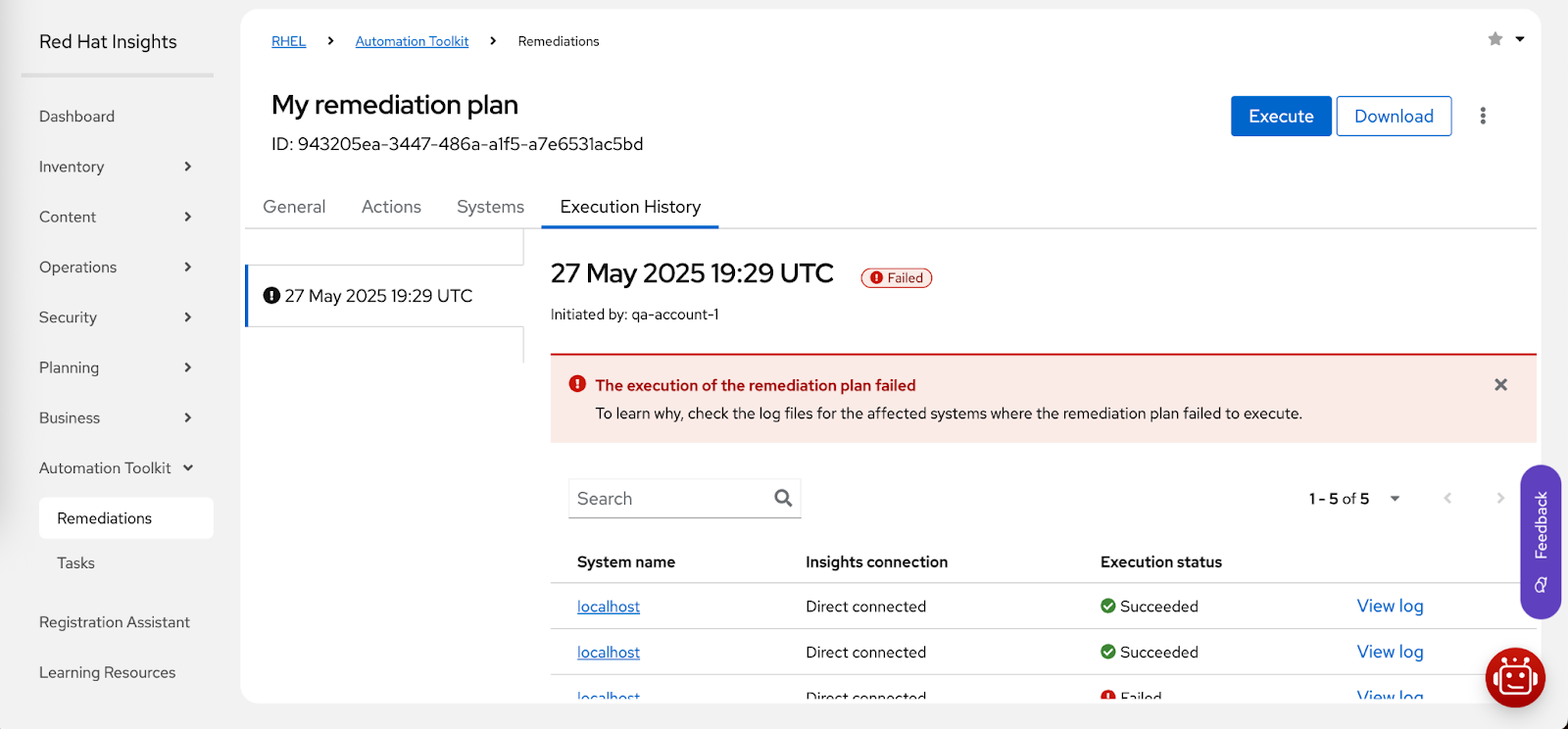Open the Feedback side panel
1568x729 pixels.
coord(1540,541)
